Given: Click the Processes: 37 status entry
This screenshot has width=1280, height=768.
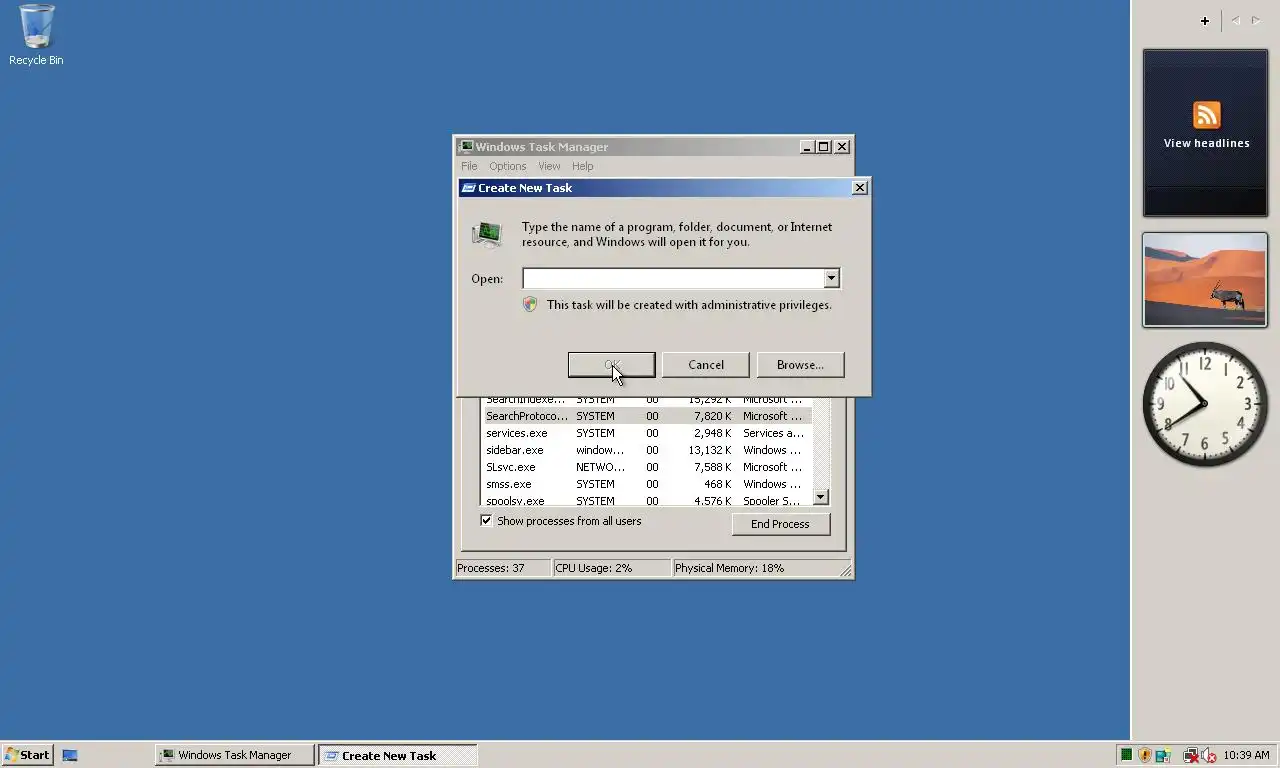Looking at the screenshot, I should click(x=502, y=568).
